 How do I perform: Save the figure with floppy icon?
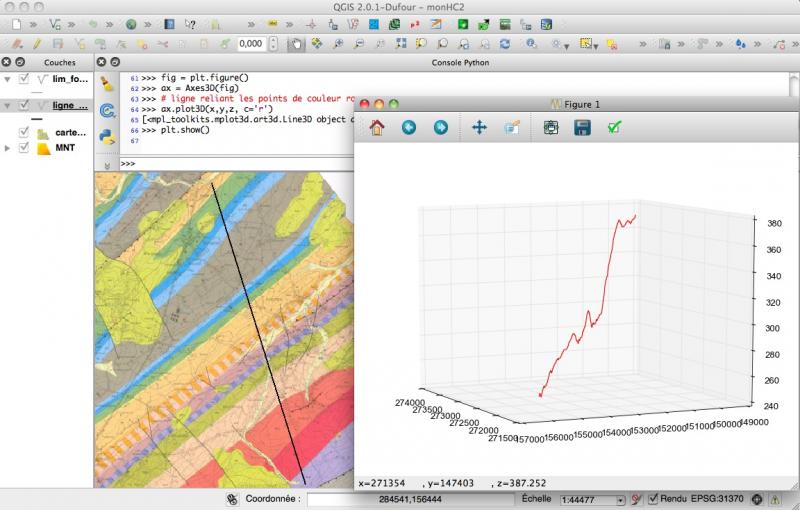point(582,128)
